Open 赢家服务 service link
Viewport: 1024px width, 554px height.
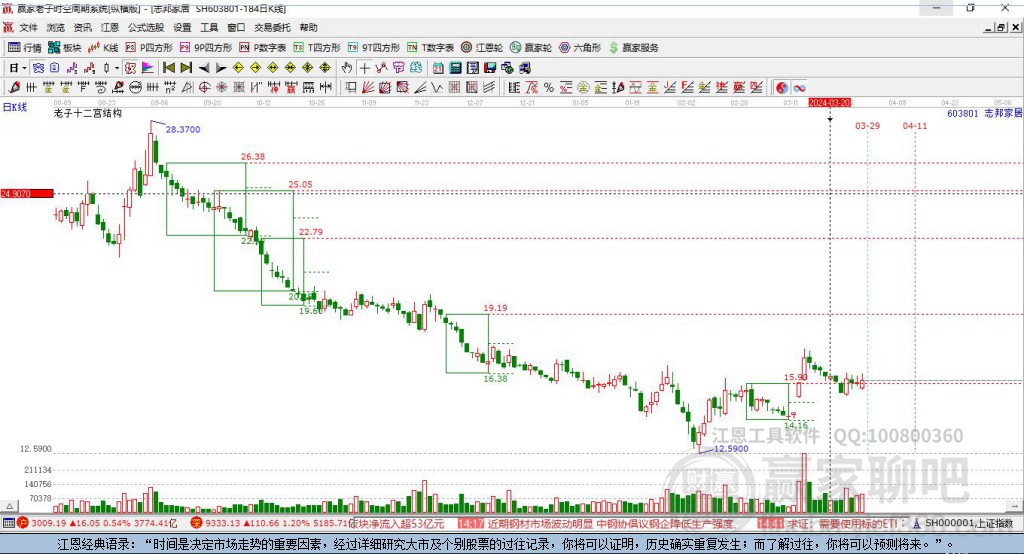(x=633, y=48)
